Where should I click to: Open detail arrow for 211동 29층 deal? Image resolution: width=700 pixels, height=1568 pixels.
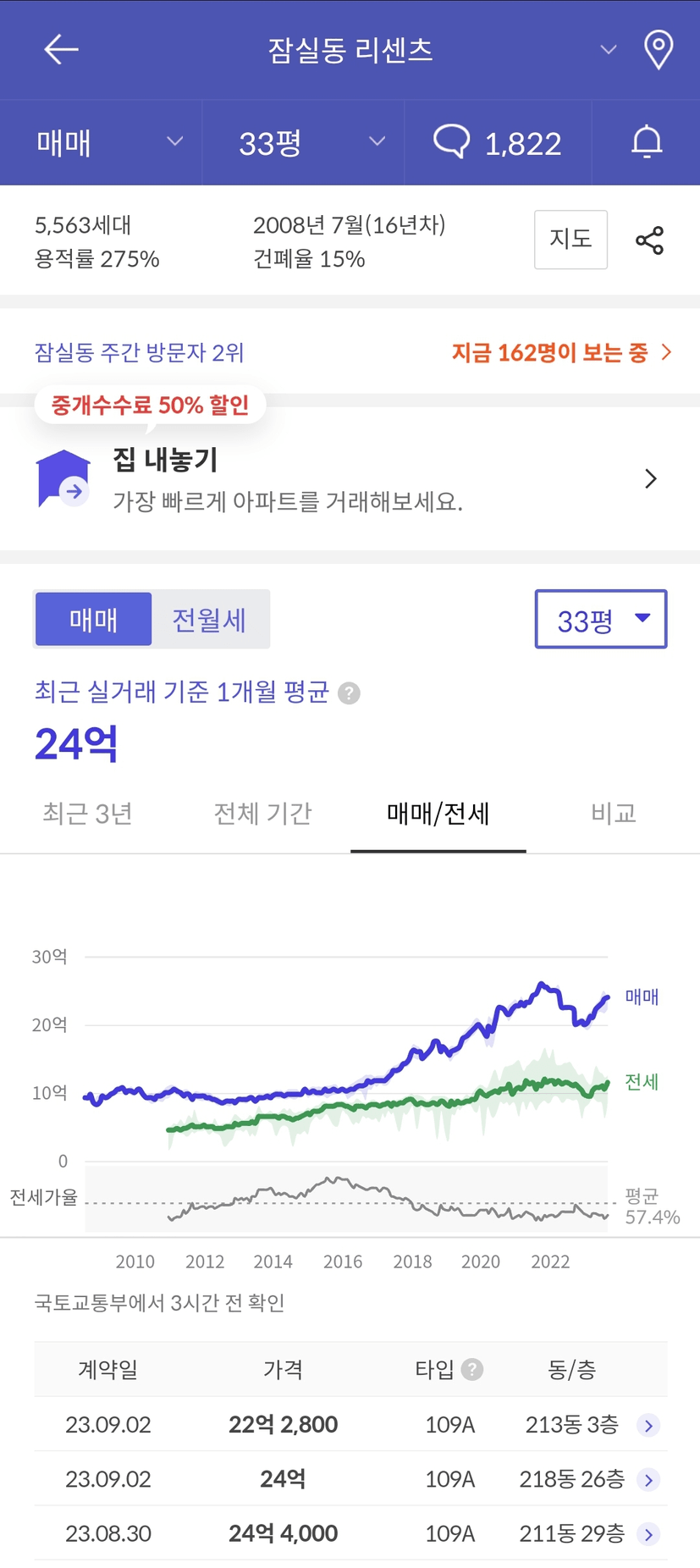[x=648, y=1533]
